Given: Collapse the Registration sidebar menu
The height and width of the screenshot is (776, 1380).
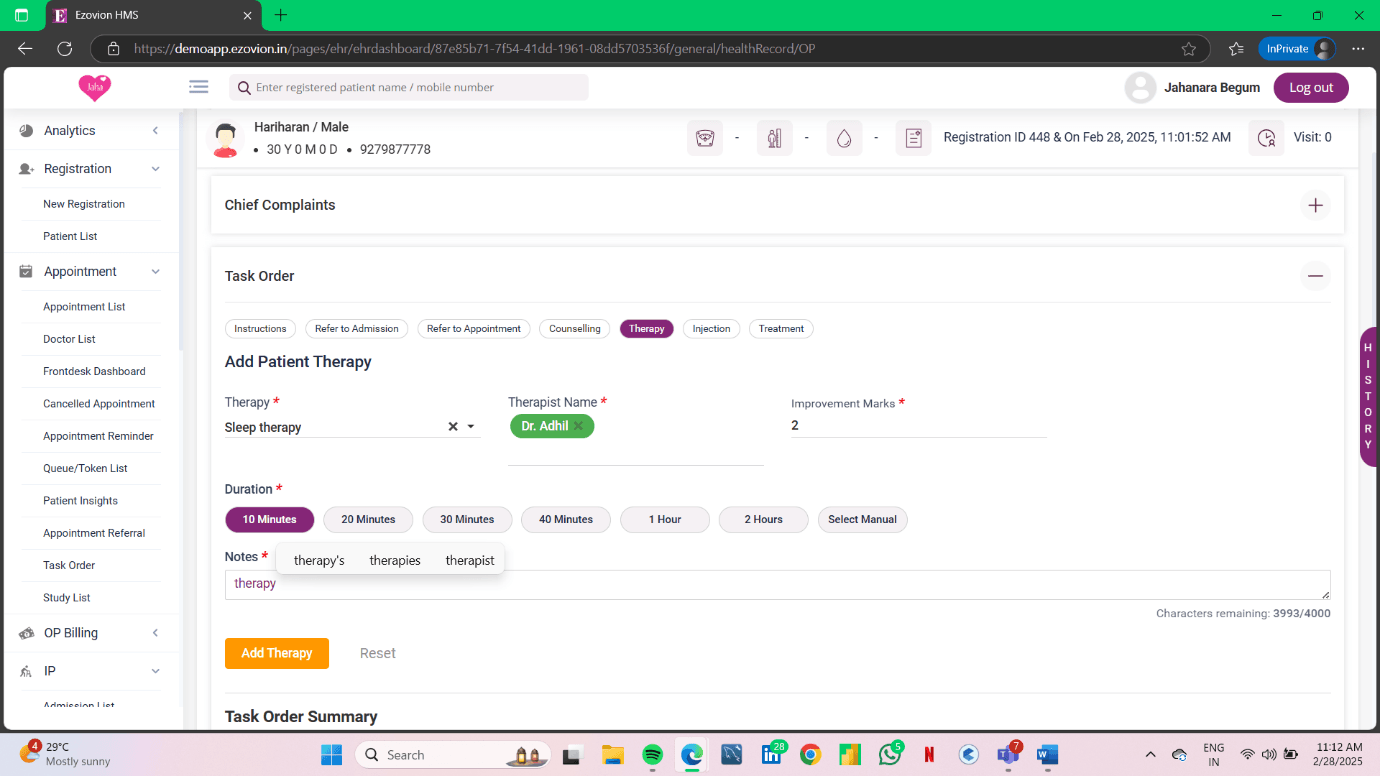Looking at the screenshot, I should [155, 169].
